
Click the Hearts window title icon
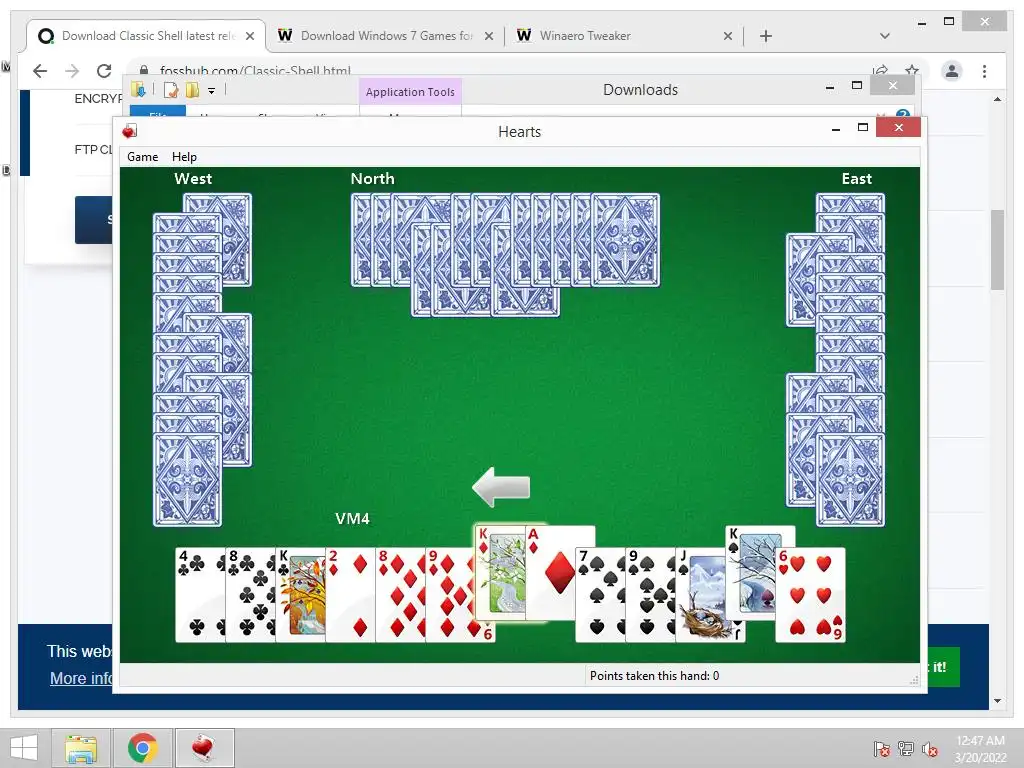pos(129,131)
